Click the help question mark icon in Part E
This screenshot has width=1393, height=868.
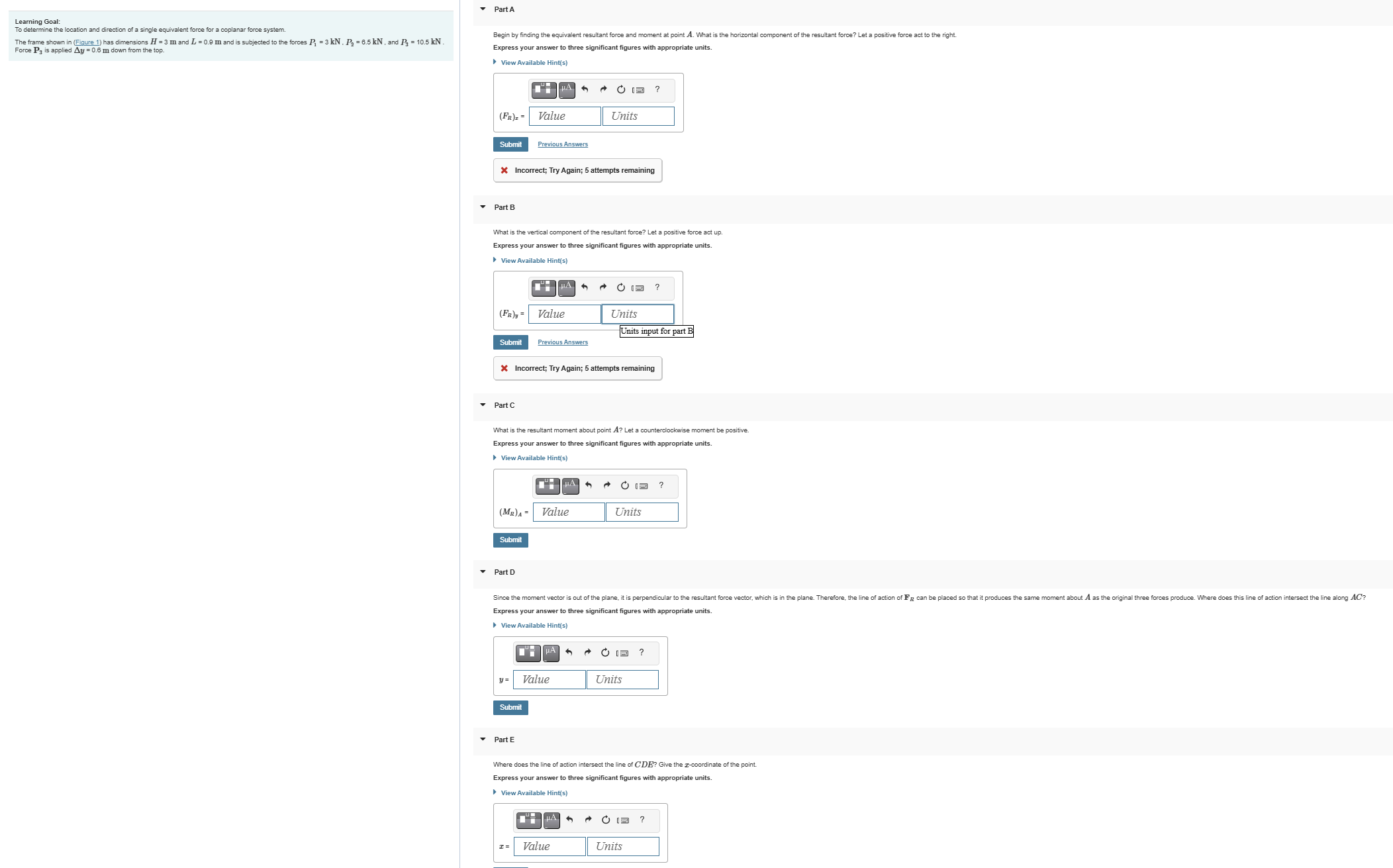pyautogui.click(x=640, y=820)
